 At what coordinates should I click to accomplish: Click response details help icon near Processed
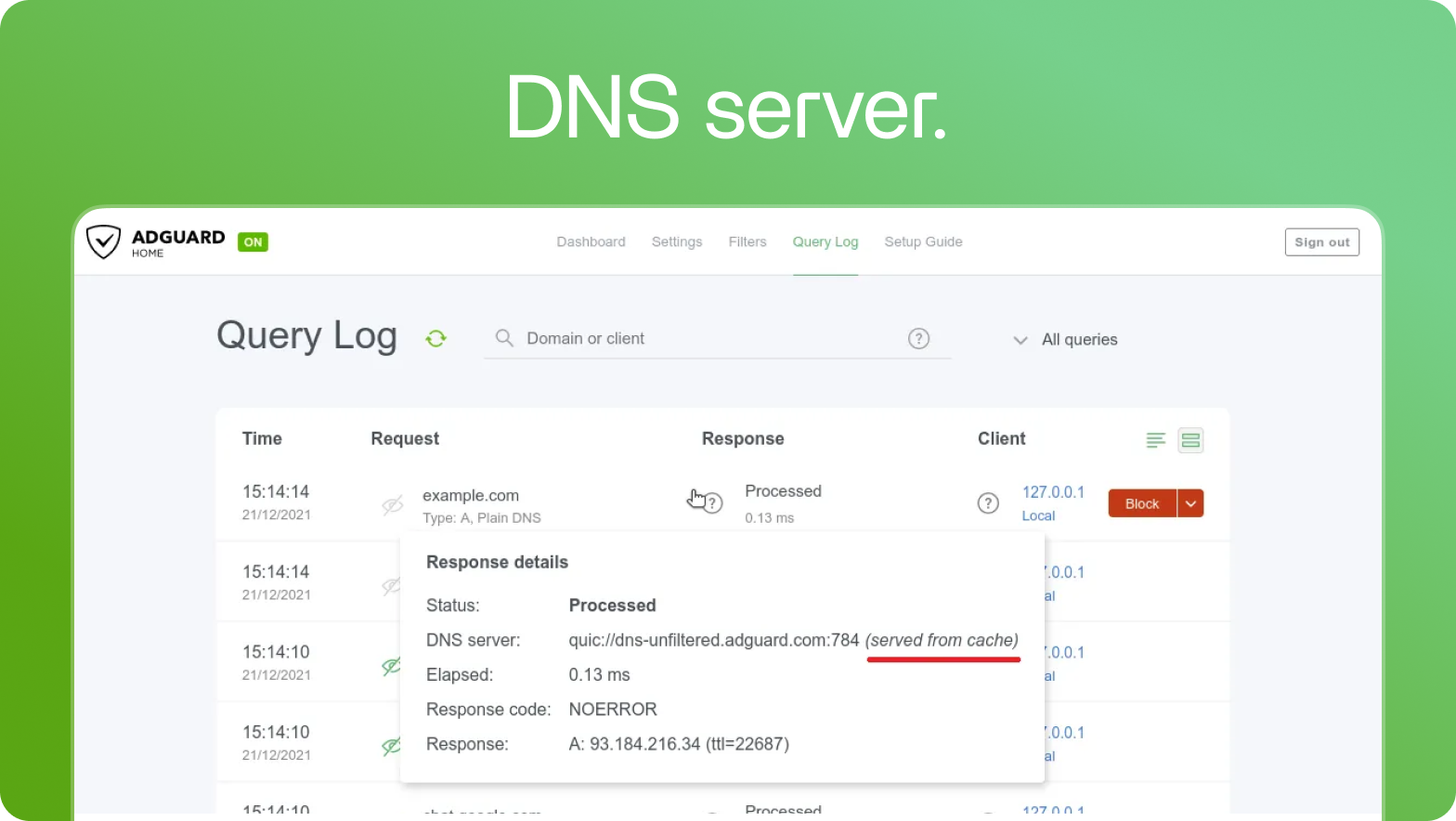point(712,503)
